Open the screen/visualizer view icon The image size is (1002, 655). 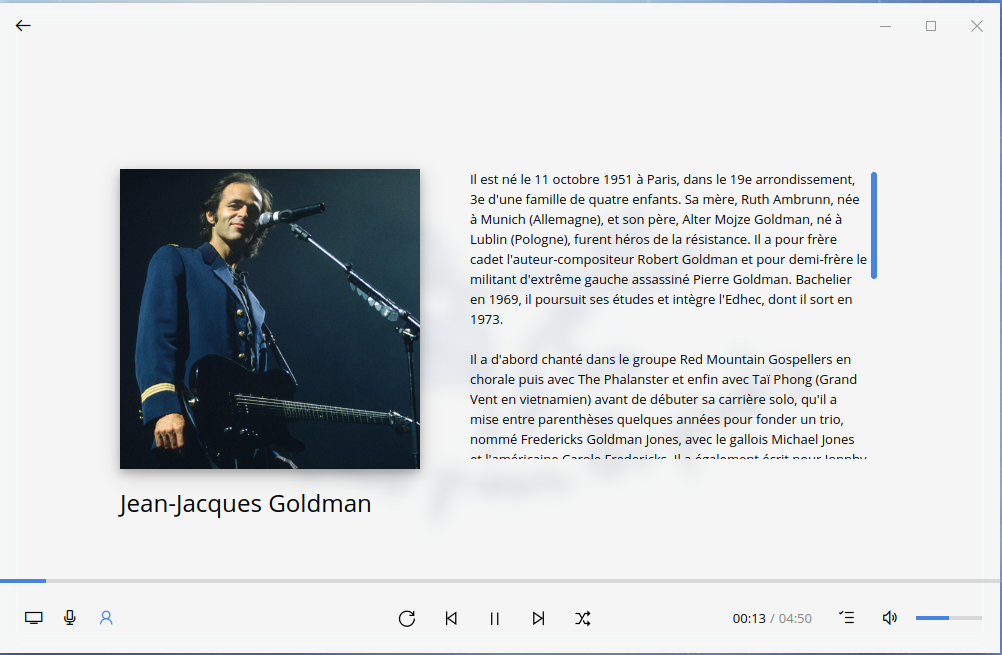click(34, 618)
